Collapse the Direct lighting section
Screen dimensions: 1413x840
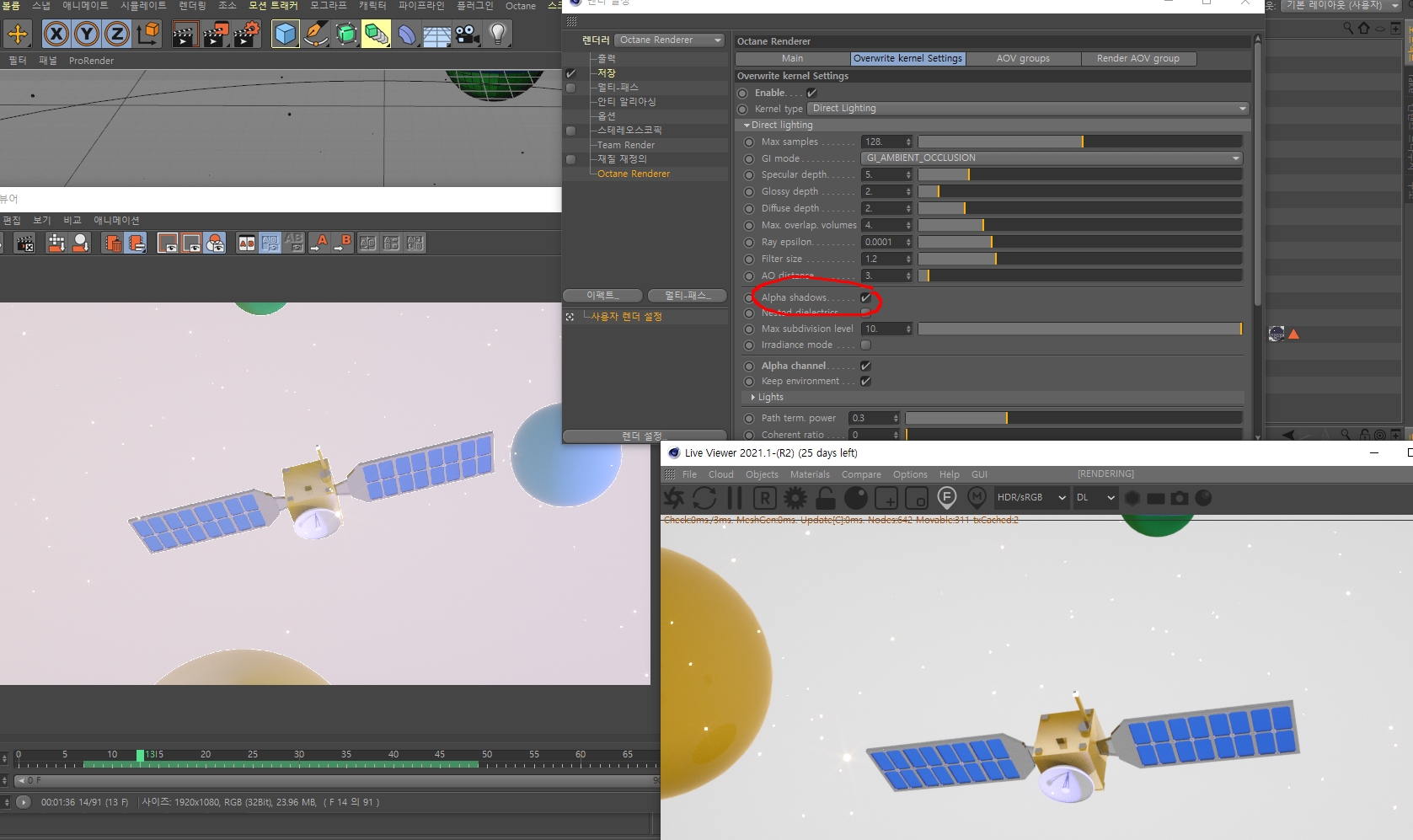pos(747,125)
